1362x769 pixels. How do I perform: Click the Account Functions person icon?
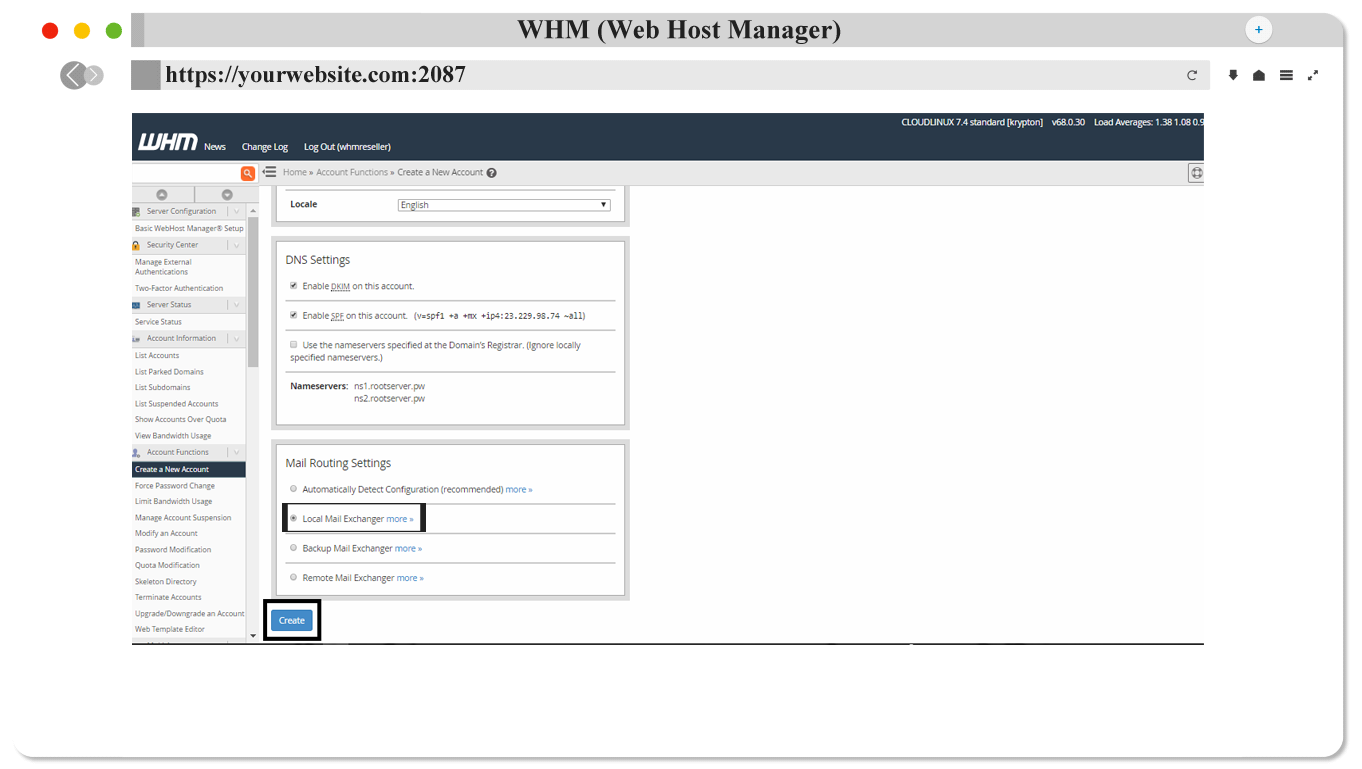click(136, 453)
